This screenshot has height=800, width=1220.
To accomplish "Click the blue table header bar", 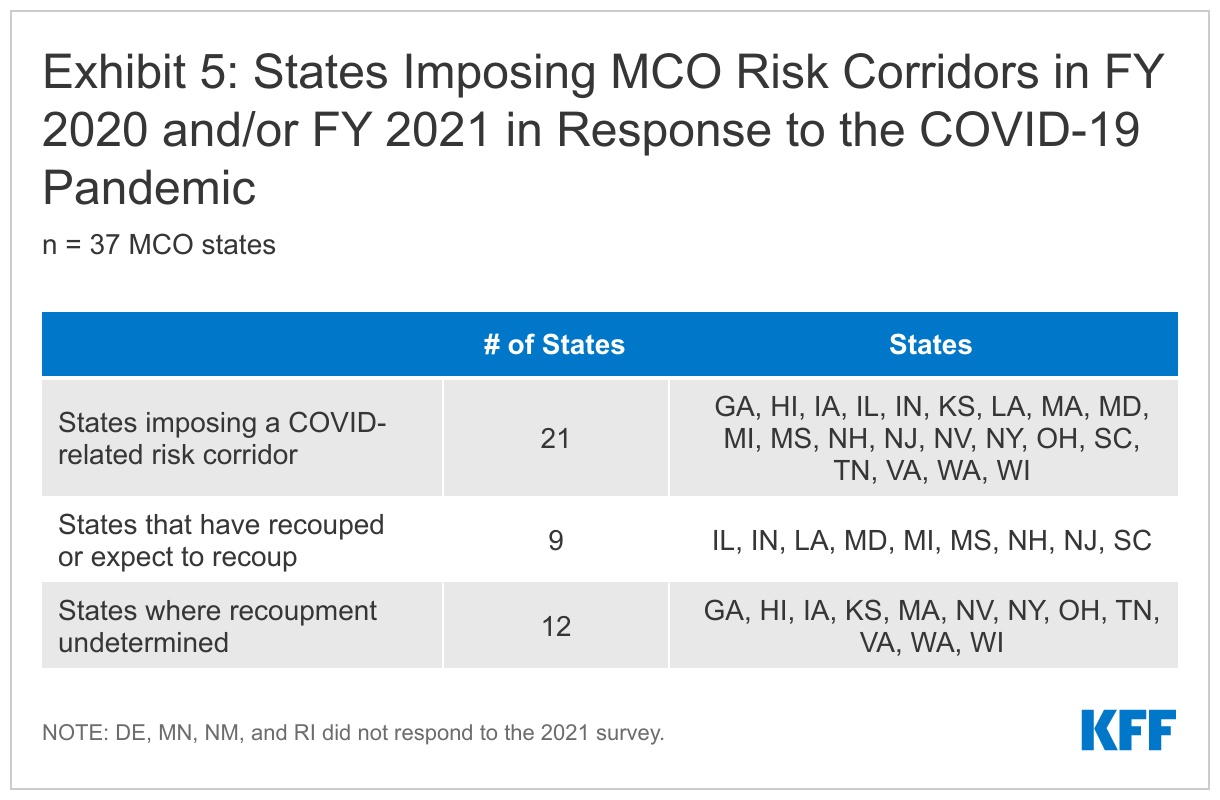I will pos(610,344).
